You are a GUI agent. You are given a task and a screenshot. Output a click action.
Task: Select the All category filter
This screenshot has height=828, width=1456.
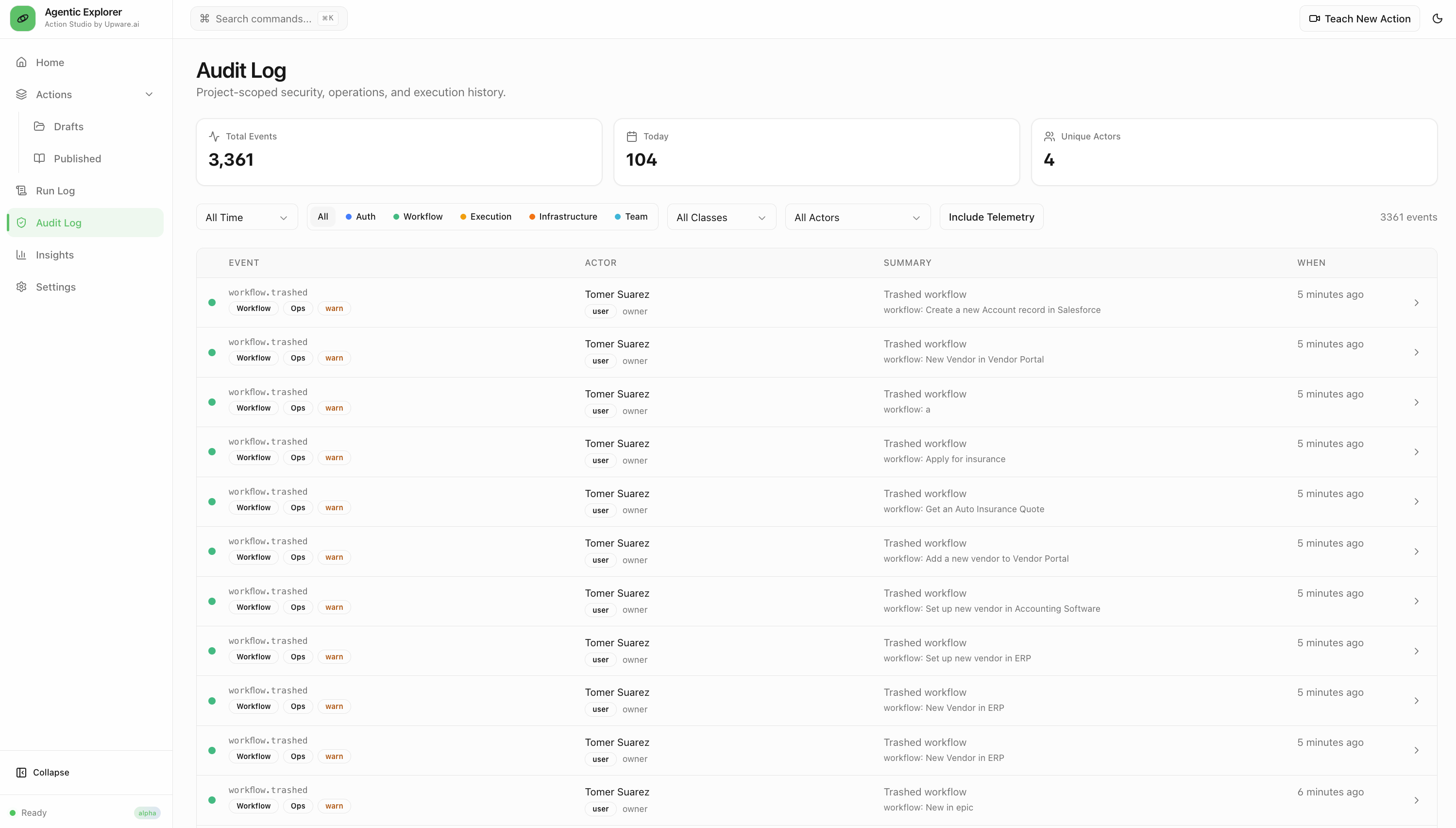pyautogui.click(x=323, y=217)
